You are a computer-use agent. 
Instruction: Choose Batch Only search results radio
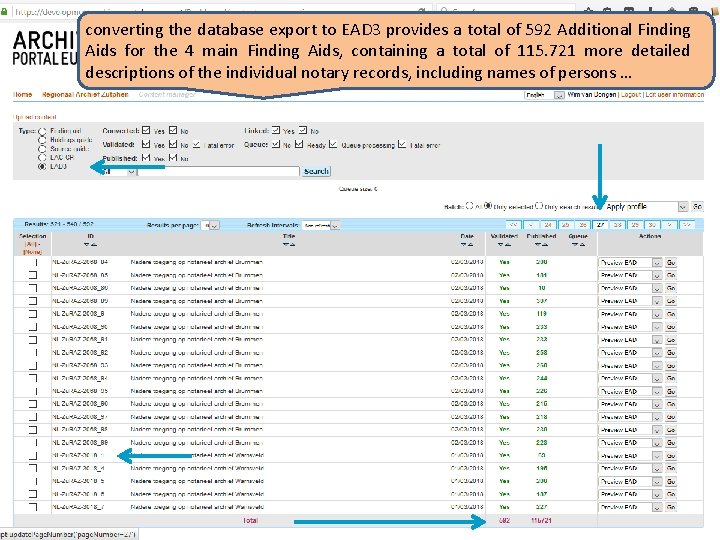(x=539, y=206)
